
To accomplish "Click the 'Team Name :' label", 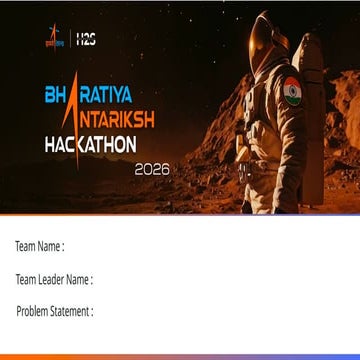I will click(x=40, y=247).
